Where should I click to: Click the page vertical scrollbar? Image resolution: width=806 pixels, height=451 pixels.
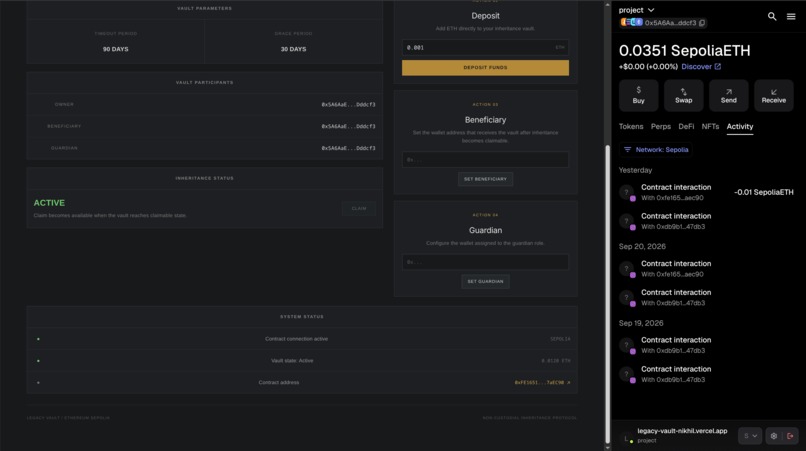pyautogui.click(x=607, y=293)
